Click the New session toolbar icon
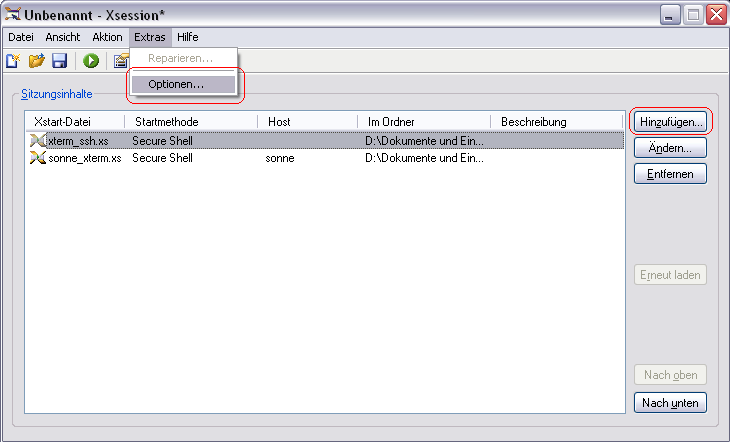This screenshot has height=442, width=730. [13, 61]
